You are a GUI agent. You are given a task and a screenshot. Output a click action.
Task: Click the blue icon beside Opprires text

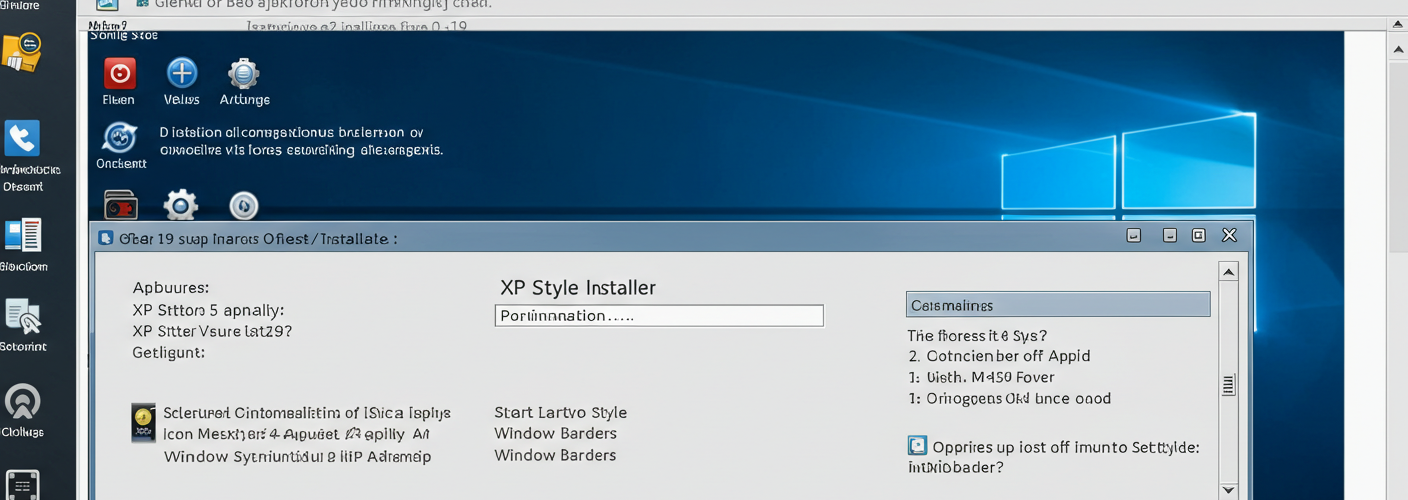pos(917,446)
